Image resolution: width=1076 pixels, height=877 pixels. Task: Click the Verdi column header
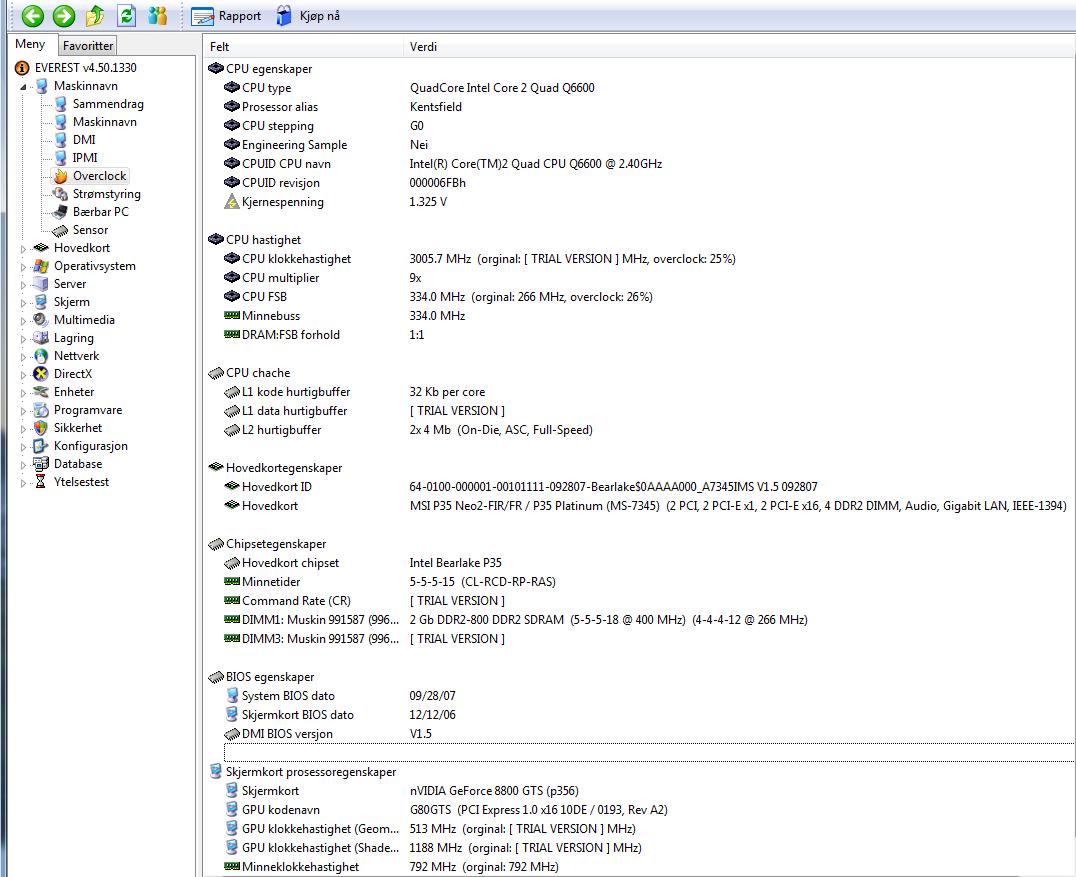tap(740, 47)
